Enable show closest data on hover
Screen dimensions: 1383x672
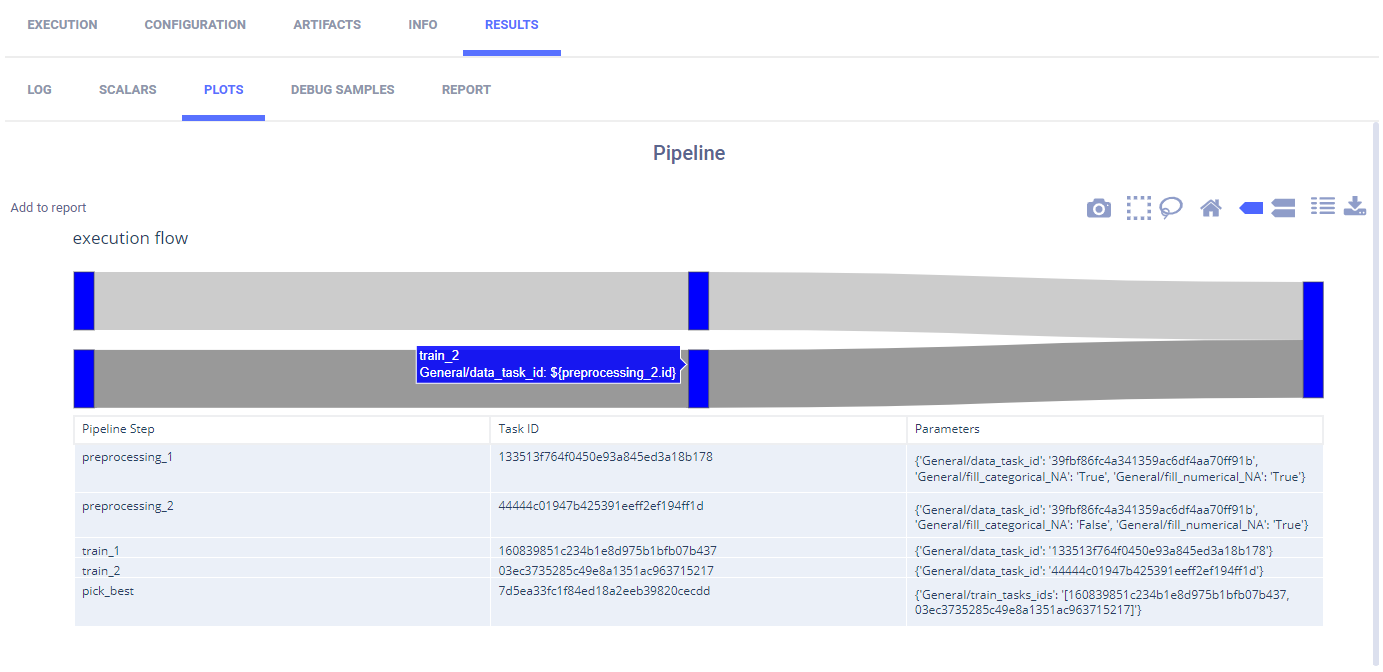pyautogui.click(x=1251, y=208)
